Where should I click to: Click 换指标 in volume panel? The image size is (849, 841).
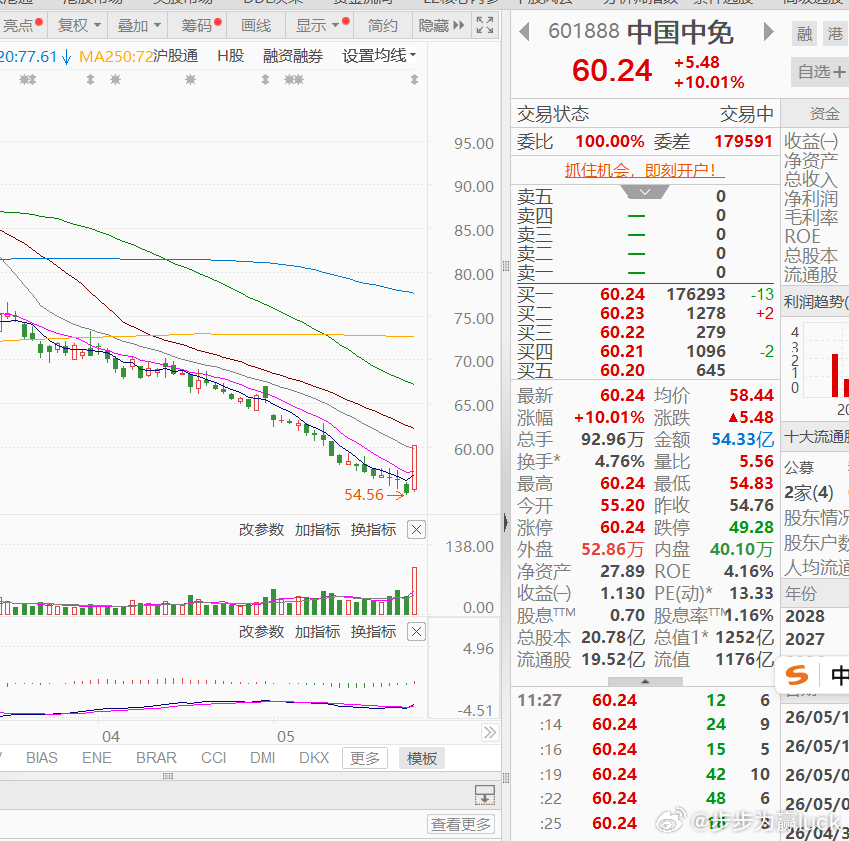coord(373,530)
